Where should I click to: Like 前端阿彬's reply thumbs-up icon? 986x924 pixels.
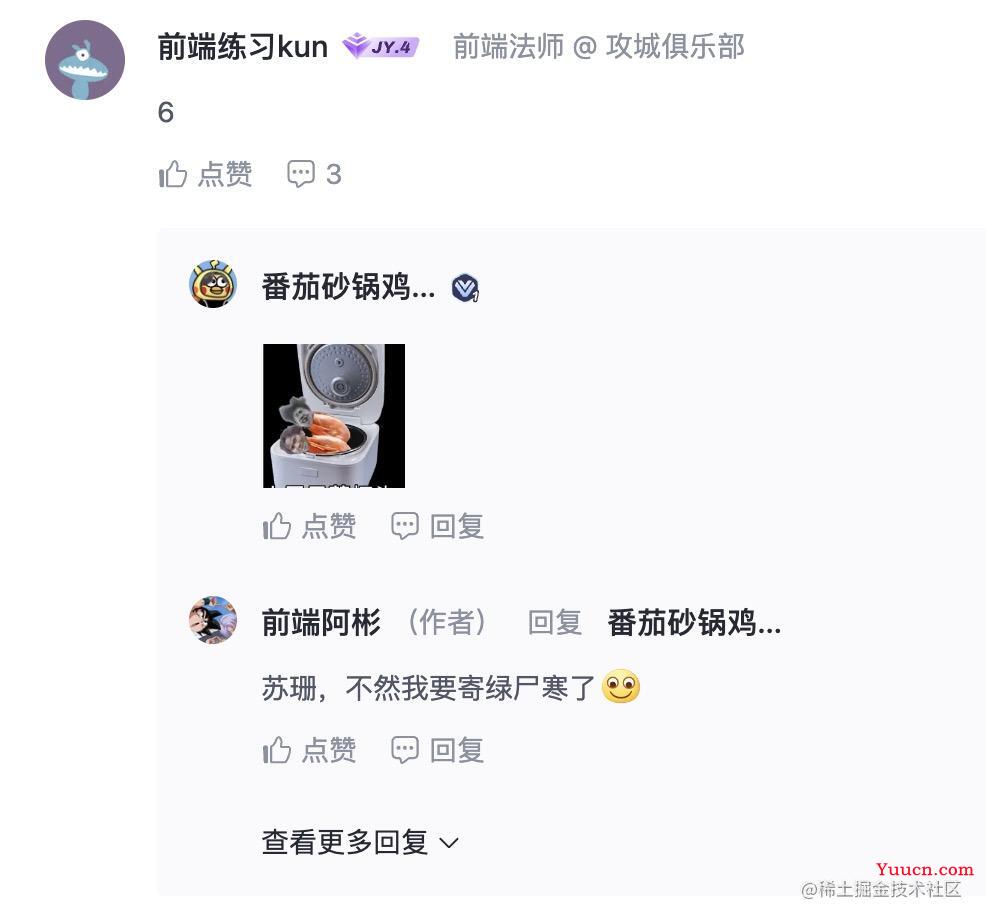point(277,750)
